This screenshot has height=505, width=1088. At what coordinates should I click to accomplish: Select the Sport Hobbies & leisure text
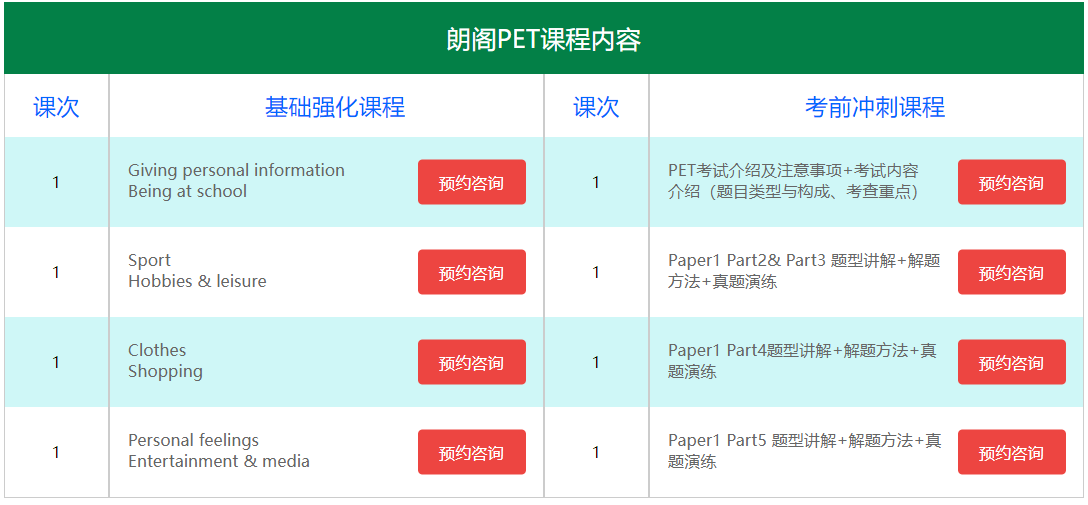tap(197, 271)
